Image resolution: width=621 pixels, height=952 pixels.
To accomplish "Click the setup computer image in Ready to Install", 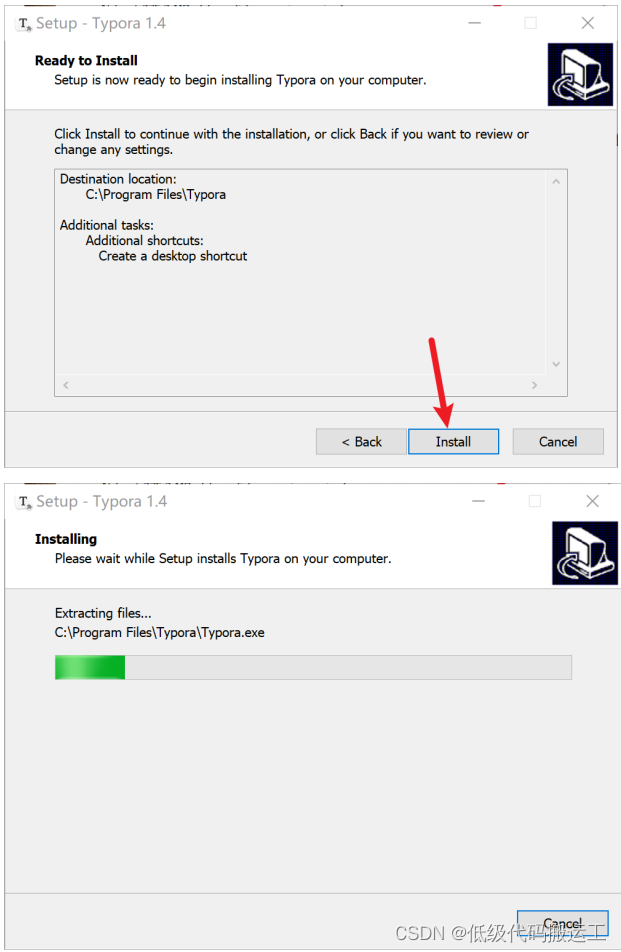I will (580, 74).
